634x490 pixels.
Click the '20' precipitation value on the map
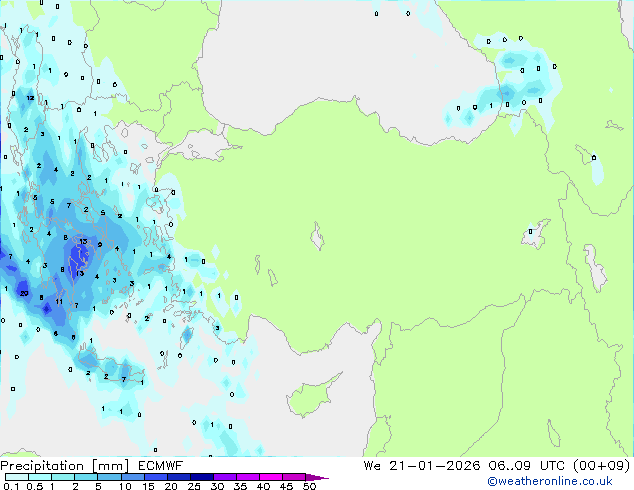click(24, 294)
